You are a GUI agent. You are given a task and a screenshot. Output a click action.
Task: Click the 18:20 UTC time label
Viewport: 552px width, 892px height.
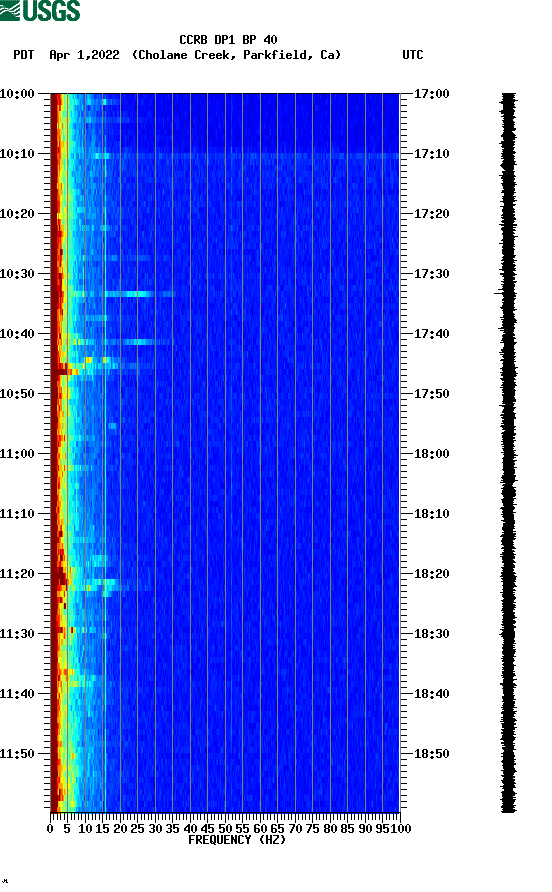(x=431, y=574)
